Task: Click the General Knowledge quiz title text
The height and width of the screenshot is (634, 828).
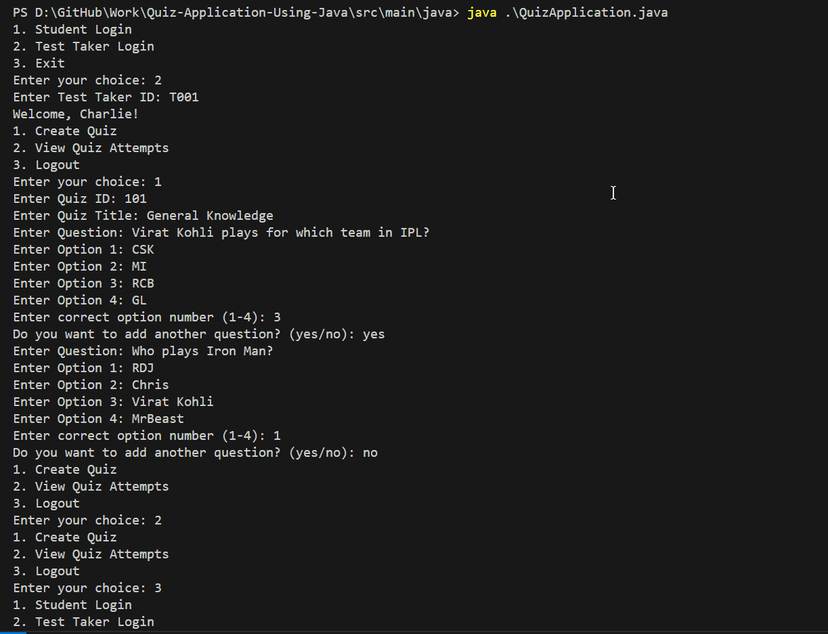Action: click(210, 215)
